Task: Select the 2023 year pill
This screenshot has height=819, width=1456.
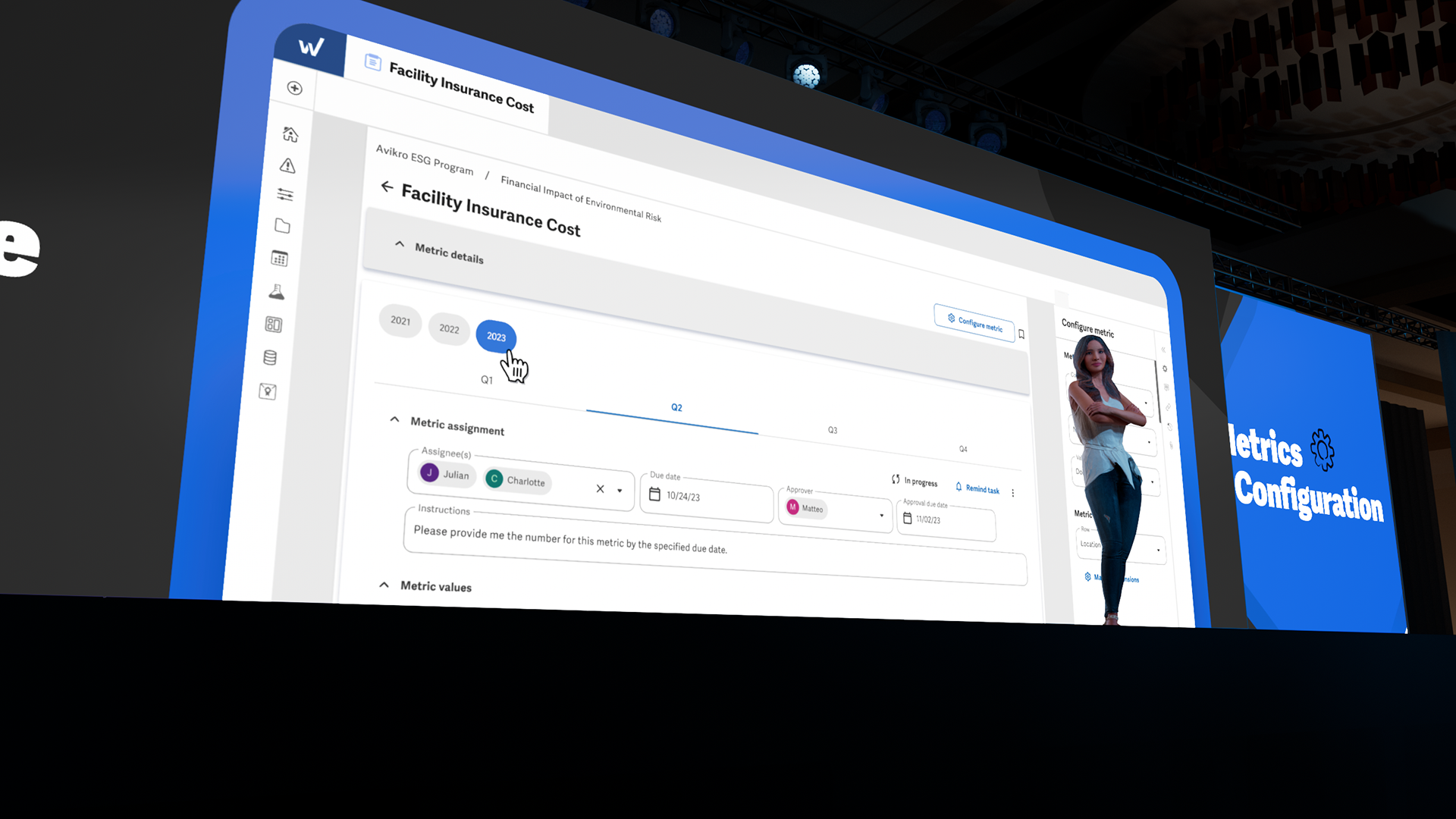Action: click(x=496, y=337)
